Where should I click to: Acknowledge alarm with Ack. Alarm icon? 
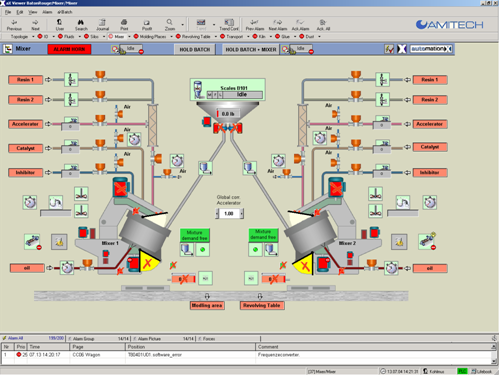[x=300, y=25]
